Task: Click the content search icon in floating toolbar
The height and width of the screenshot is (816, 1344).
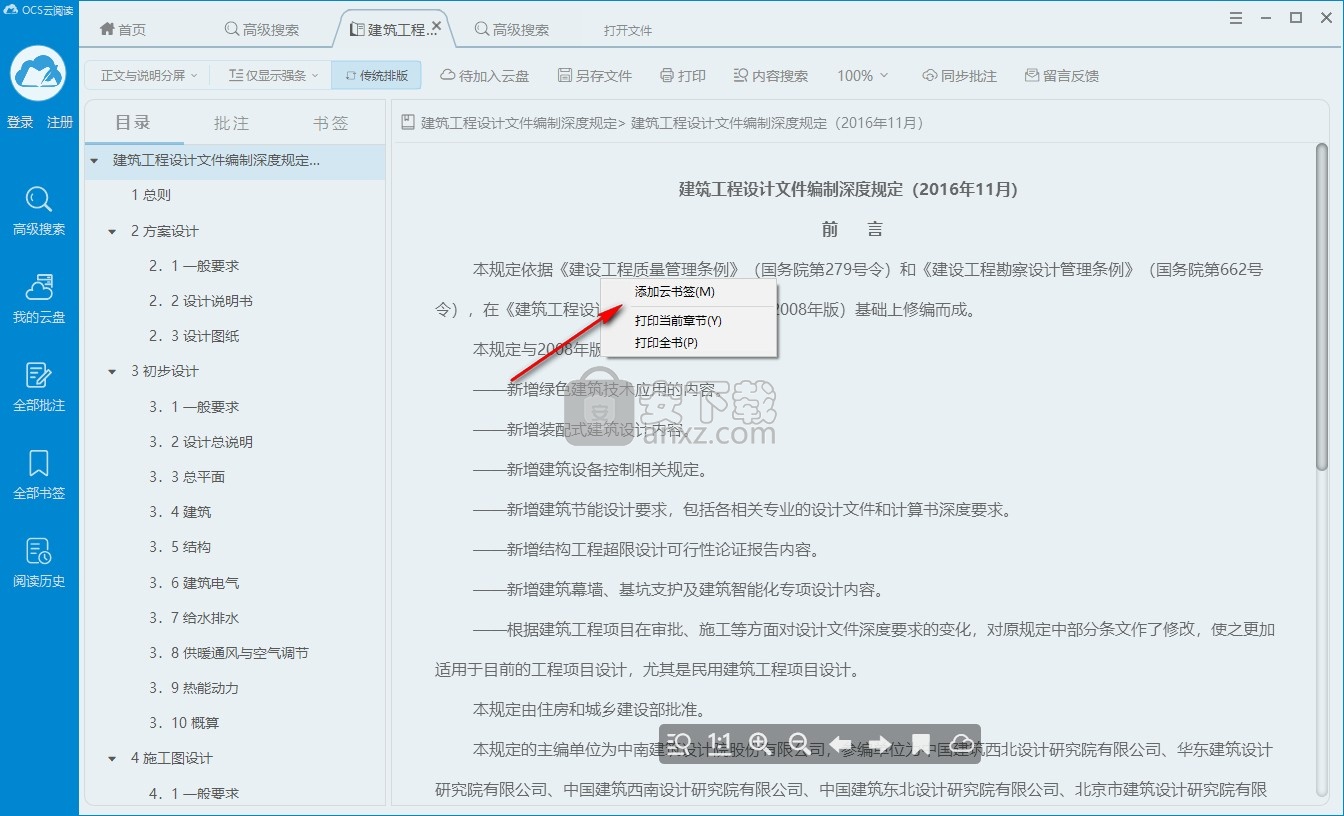Action: [x=679, y=744]
